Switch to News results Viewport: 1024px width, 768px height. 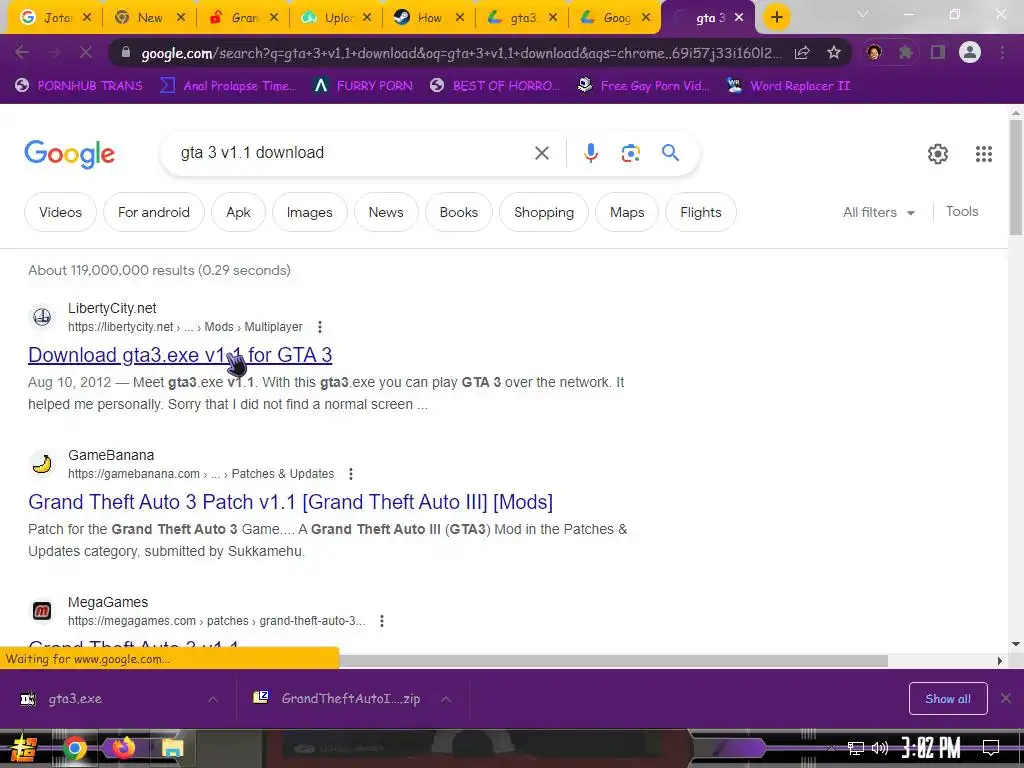386,212
